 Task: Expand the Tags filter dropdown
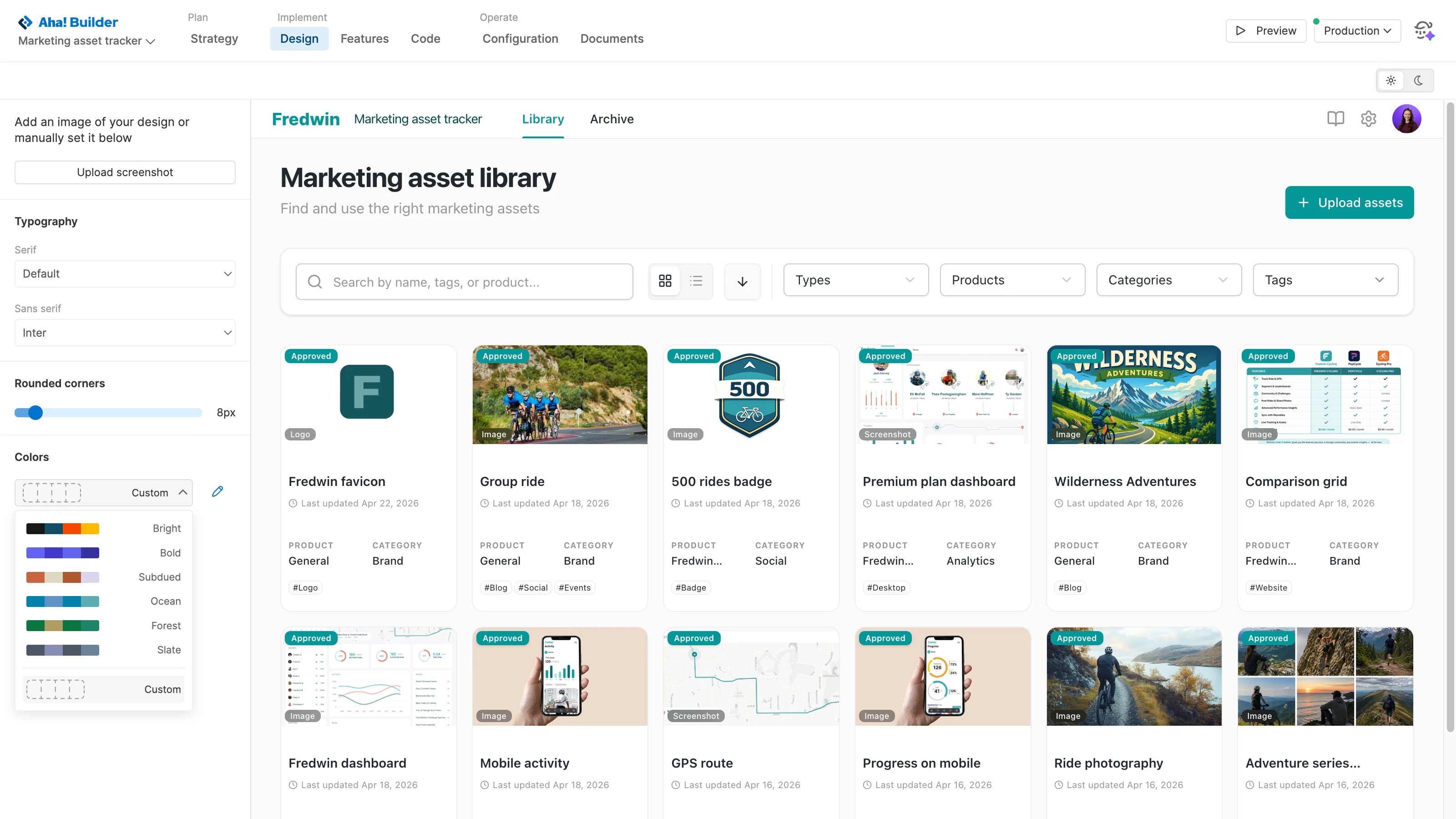1325,280
